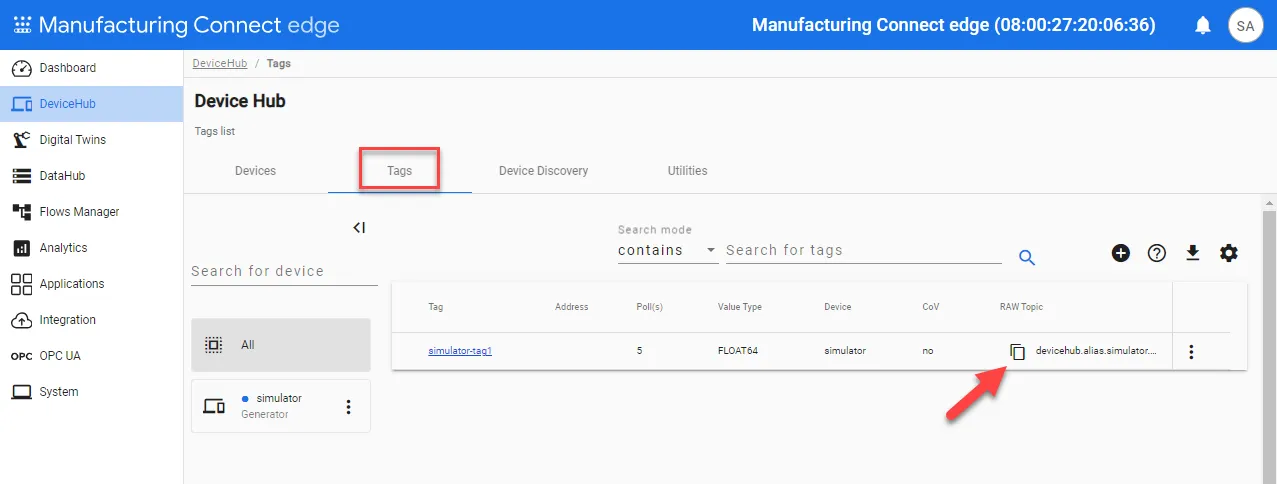The width and height of the screenshot is (1277, 484).
Task: Switch to the Tags tab
Action: [x=399, y=171]
